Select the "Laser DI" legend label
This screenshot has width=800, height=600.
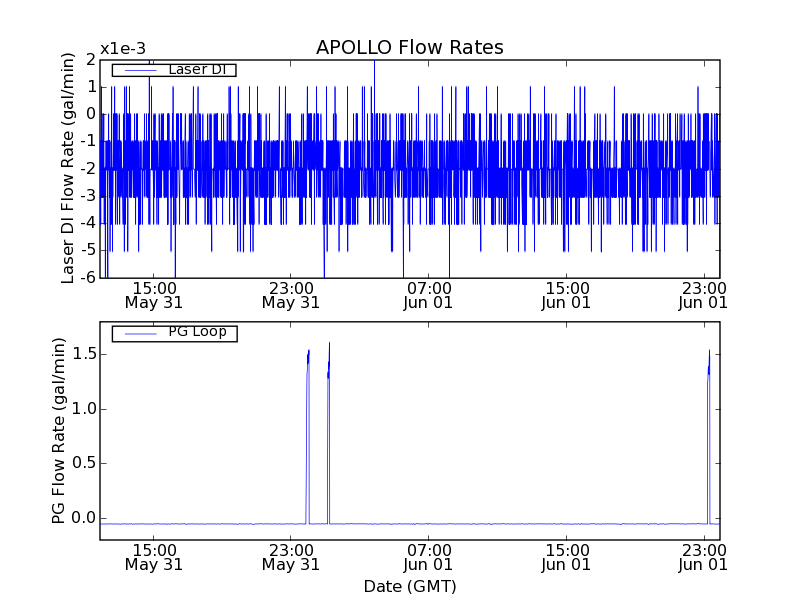click(x=195, y=70)
